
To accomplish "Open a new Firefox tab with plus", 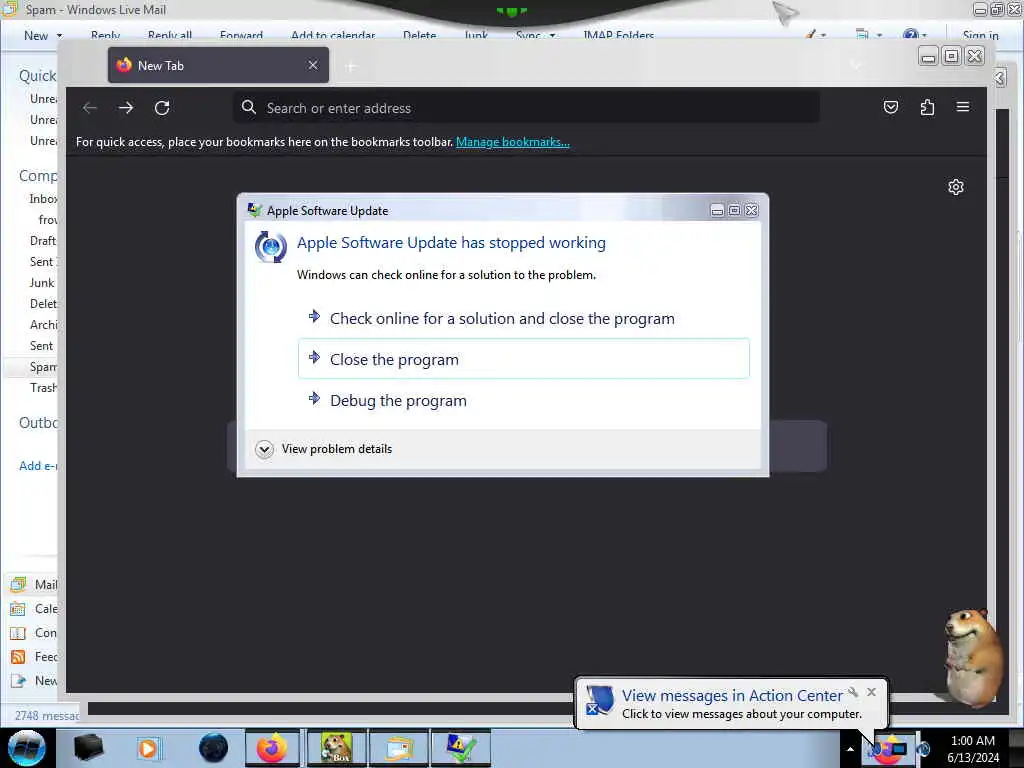I will 351,66.
